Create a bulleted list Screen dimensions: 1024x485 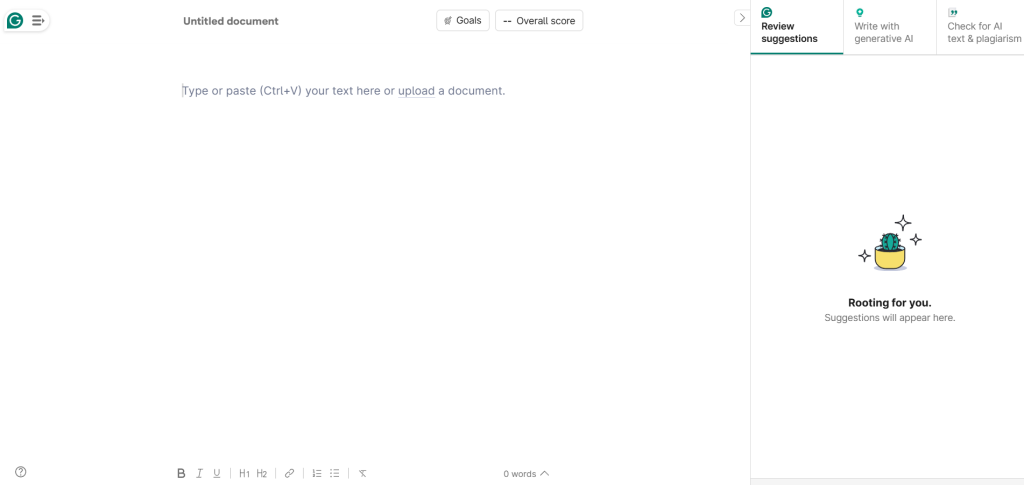pyautogui.click(x=334, y=473)
